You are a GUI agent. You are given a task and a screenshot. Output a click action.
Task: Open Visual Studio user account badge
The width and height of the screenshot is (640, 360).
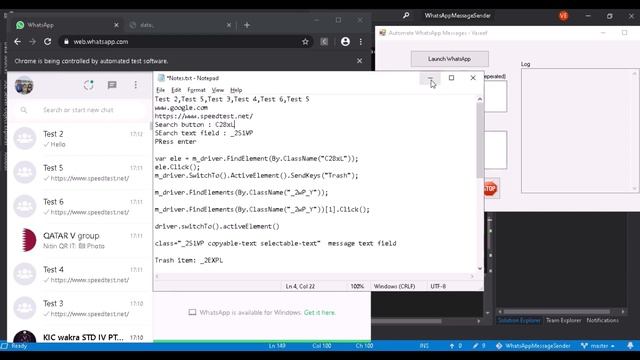coord(563,16)
